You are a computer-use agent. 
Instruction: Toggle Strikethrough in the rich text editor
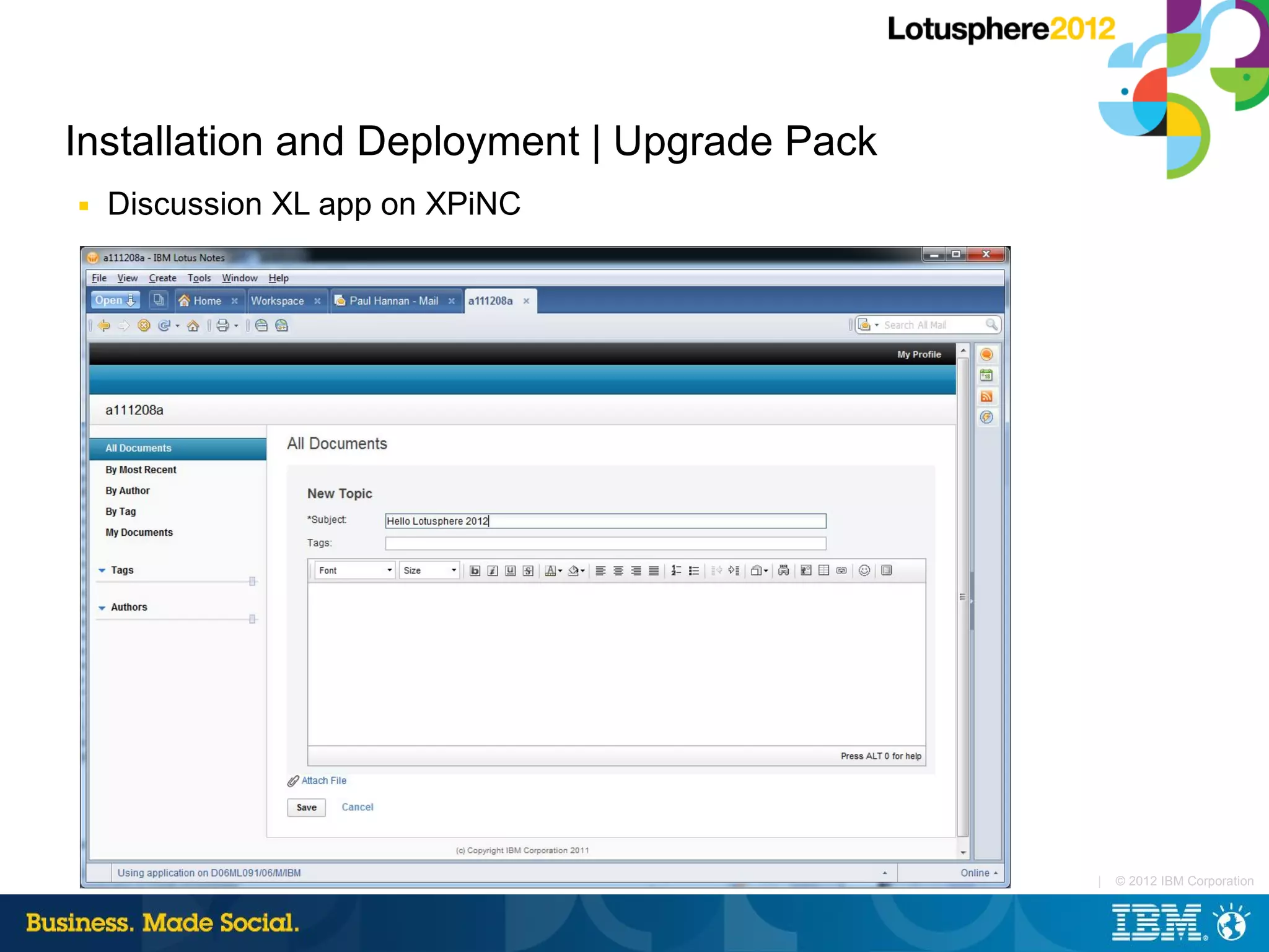[528, 570]
